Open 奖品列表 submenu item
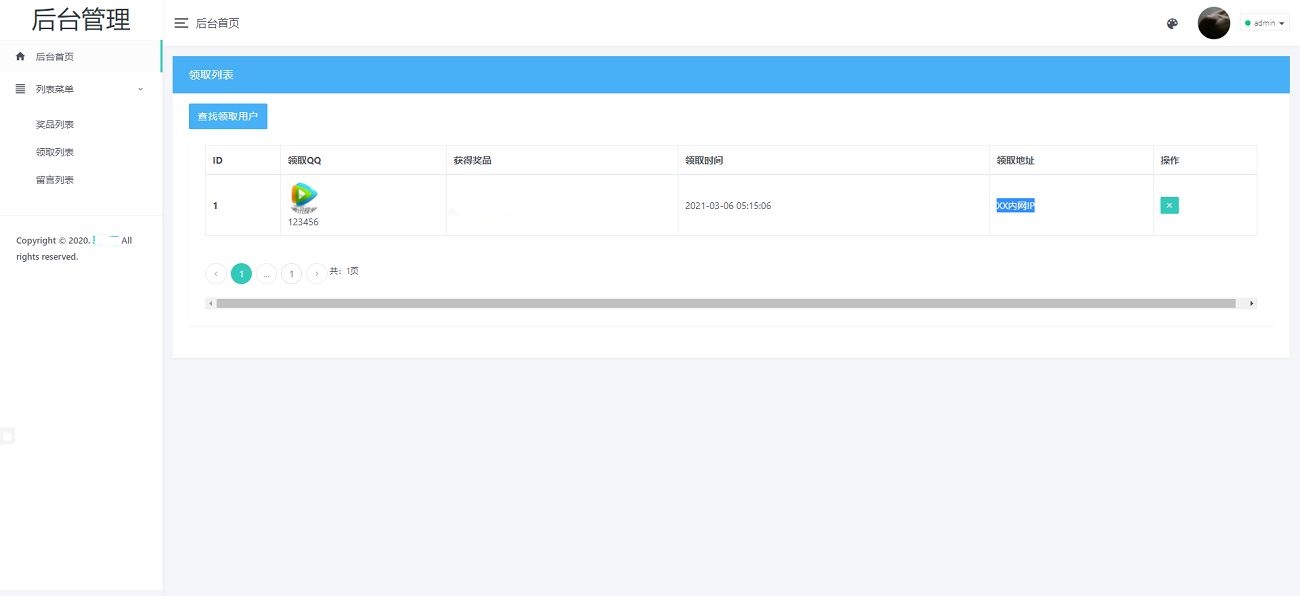The image size is (1300, 596). point(55,125)
